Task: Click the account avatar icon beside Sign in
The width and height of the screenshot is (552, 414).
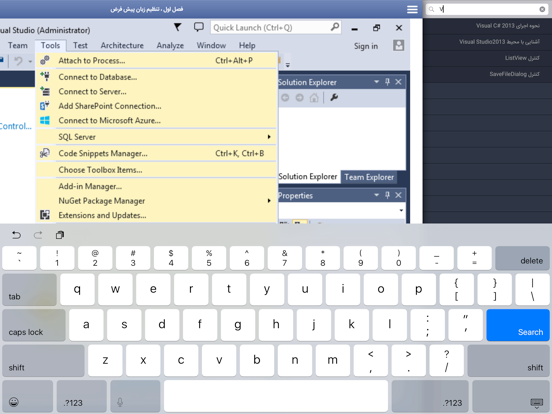Action: 398,45
